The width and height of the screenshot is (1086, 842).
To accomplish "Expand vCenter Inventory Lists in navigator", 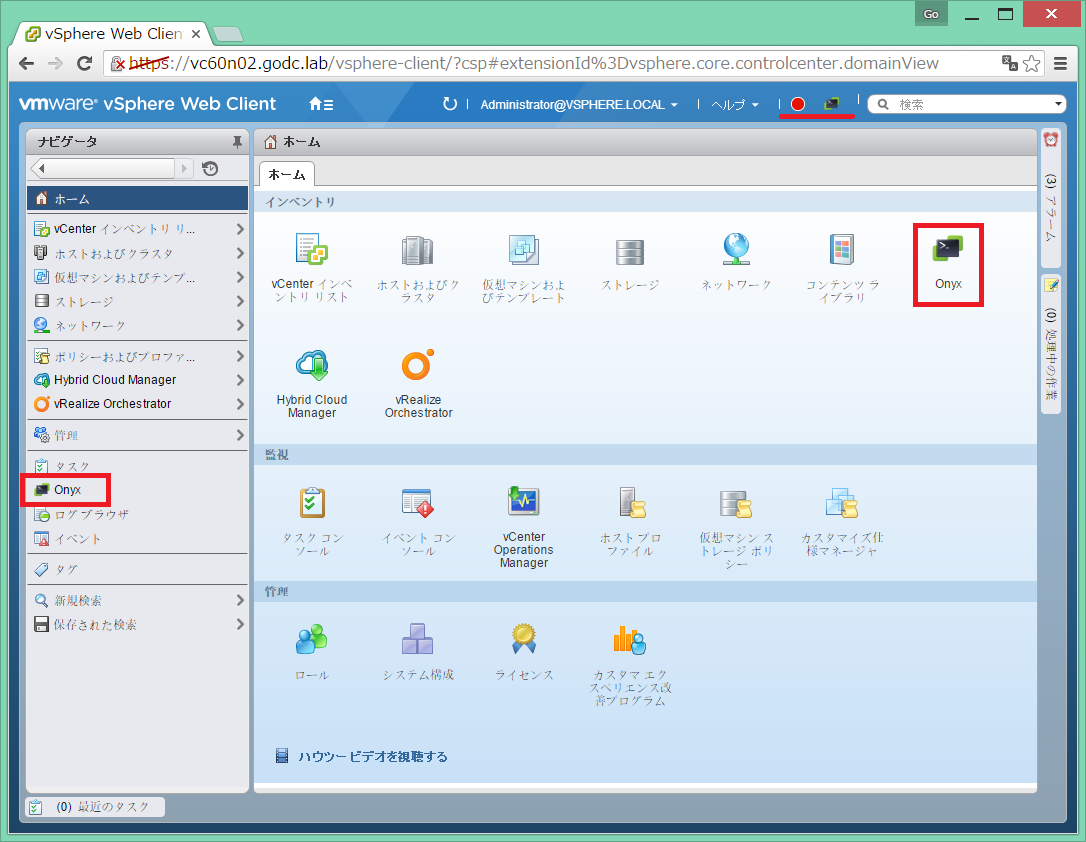I will [240, 229].
